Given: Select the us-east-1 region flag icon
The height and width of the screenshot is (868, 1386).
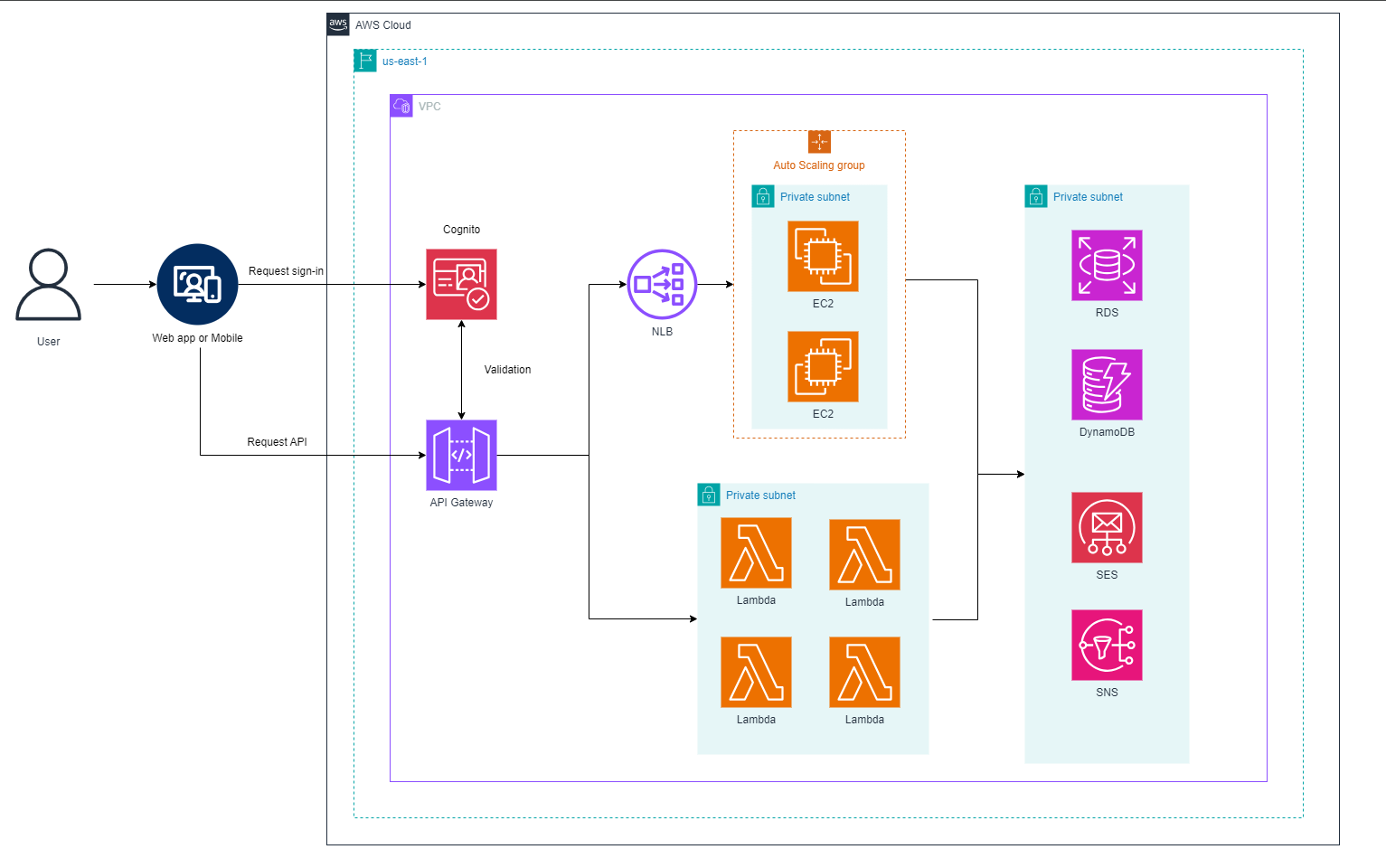Looking at the screenshot, I should click(365, 61).
